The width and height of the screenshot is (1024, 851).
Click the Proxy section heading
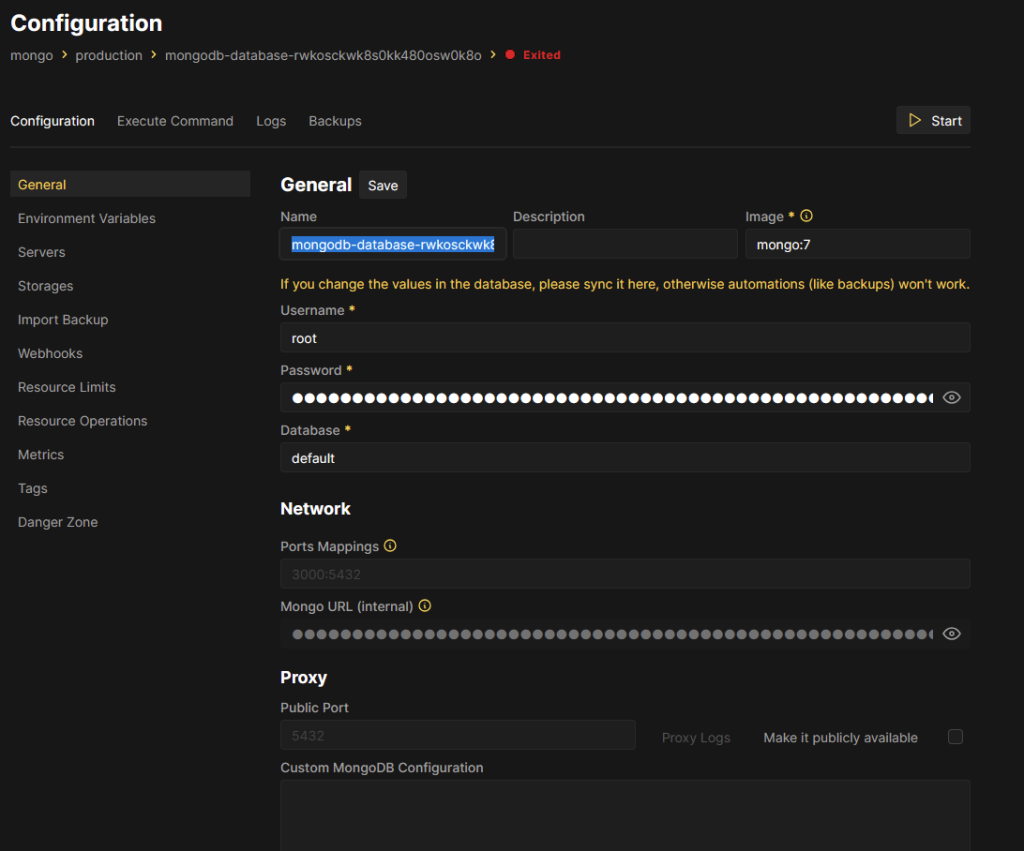point(304,677)
